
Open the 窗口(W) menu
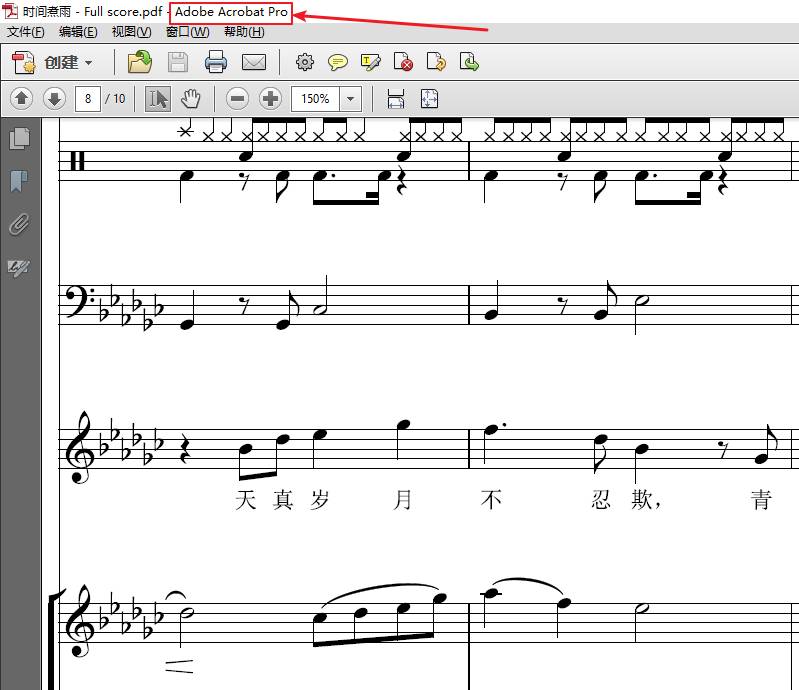188,32
